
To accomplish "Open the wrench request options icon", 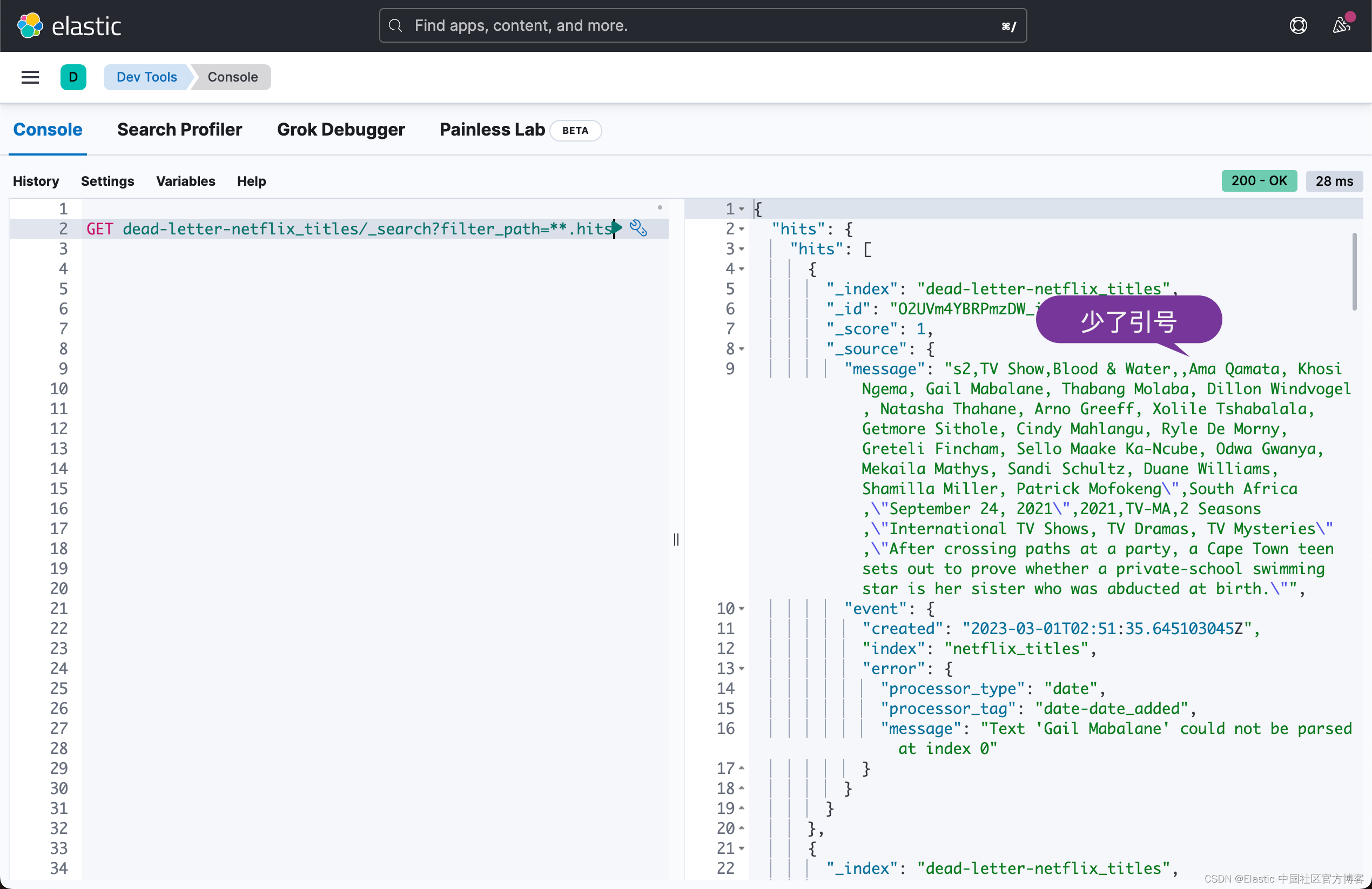I will click(x=638, y=228).
